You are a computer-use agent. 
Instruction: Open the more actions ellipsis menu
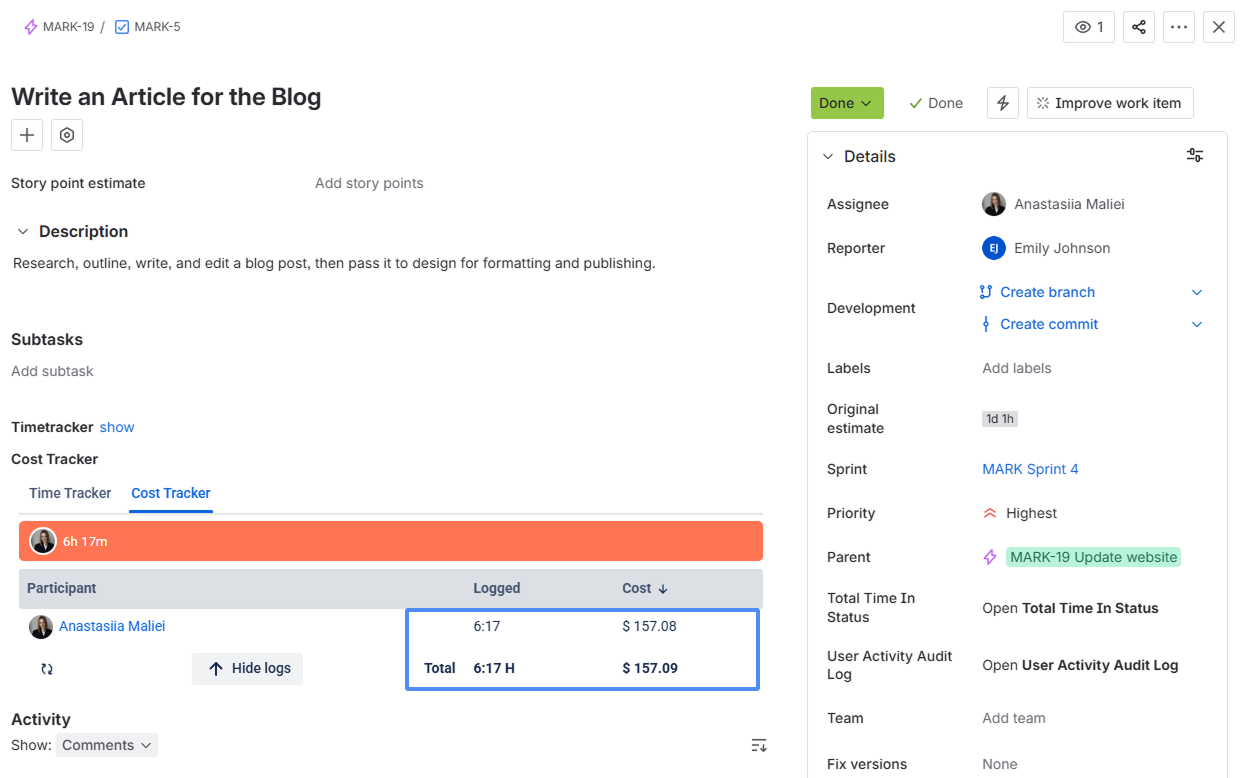coord(1179,27)
